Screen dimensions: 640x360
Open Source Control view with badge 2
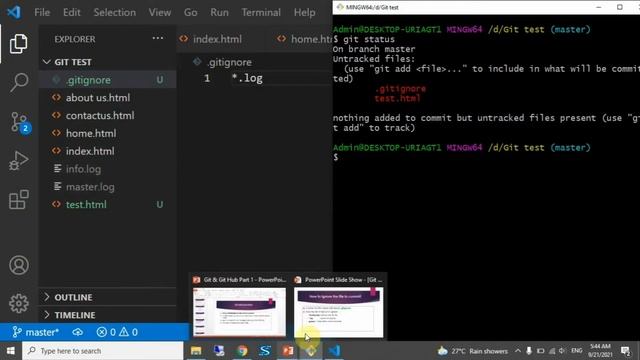coord(19,122)
